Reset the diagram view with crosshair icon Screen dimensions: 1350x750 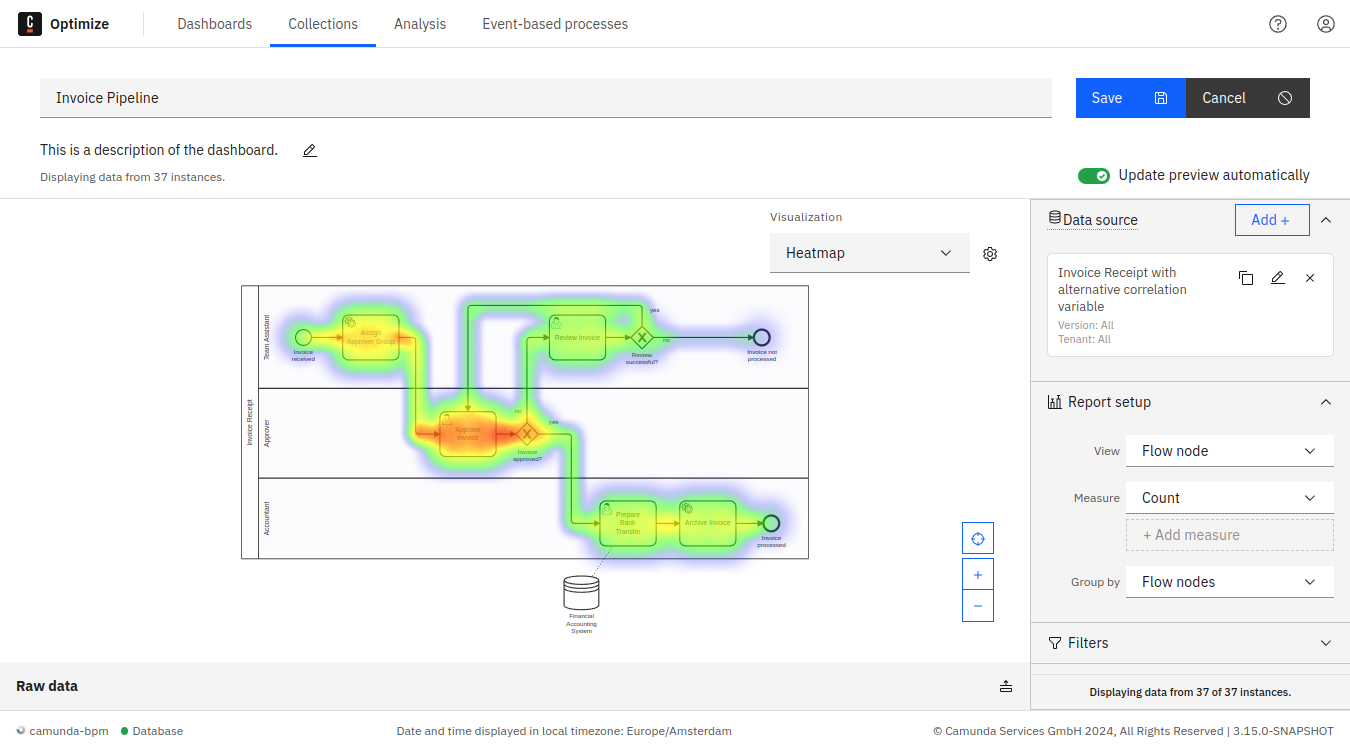point(977,538)
